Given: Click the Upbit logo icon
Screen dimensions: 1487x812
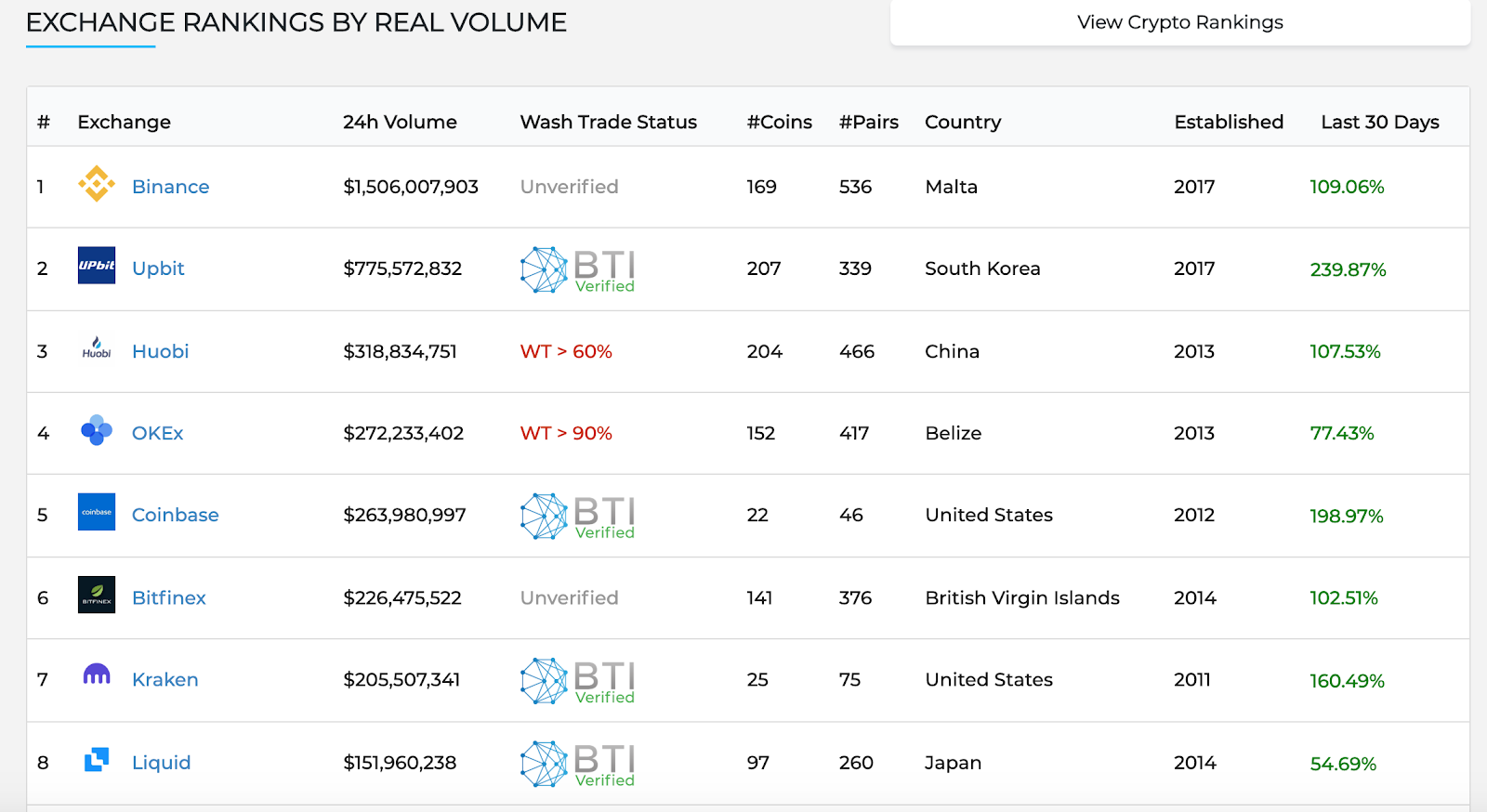Looking at the screenshot, I should click(x=97, y=266).
